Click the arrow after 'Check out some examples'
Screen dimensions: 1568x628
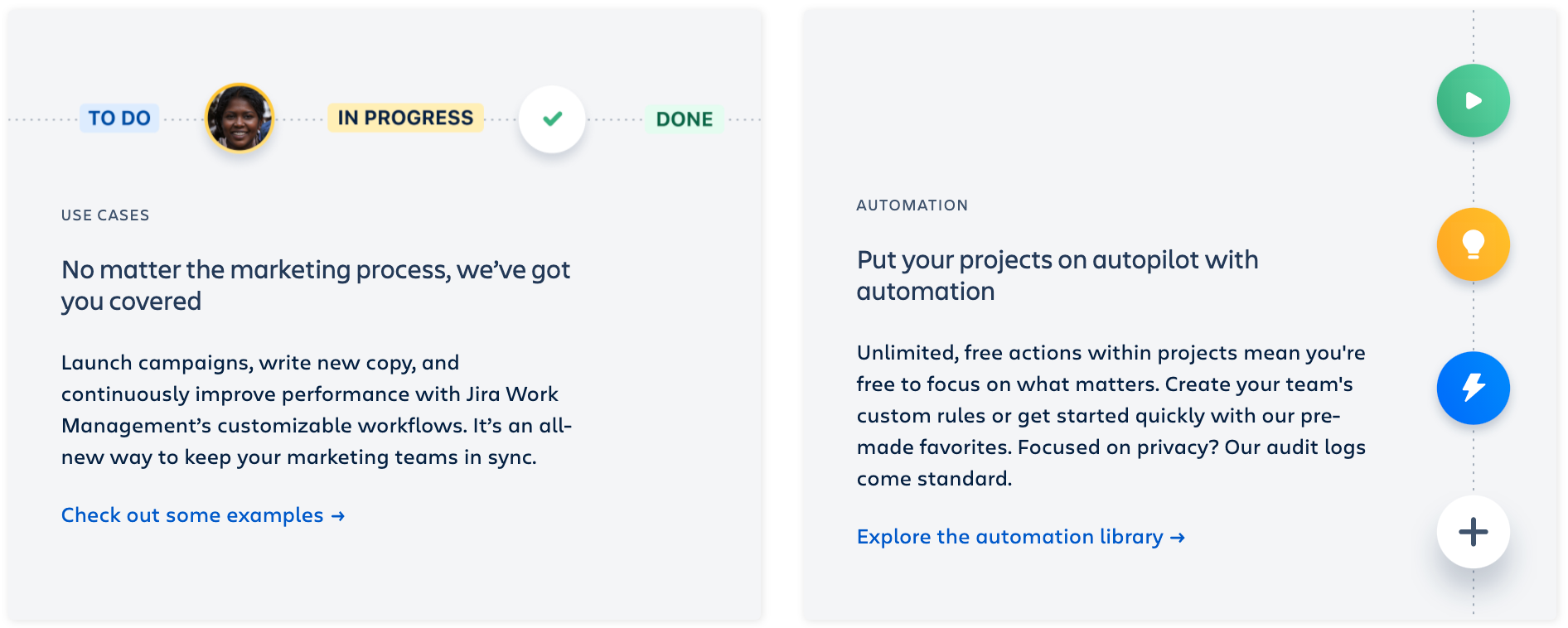(338, 516)
